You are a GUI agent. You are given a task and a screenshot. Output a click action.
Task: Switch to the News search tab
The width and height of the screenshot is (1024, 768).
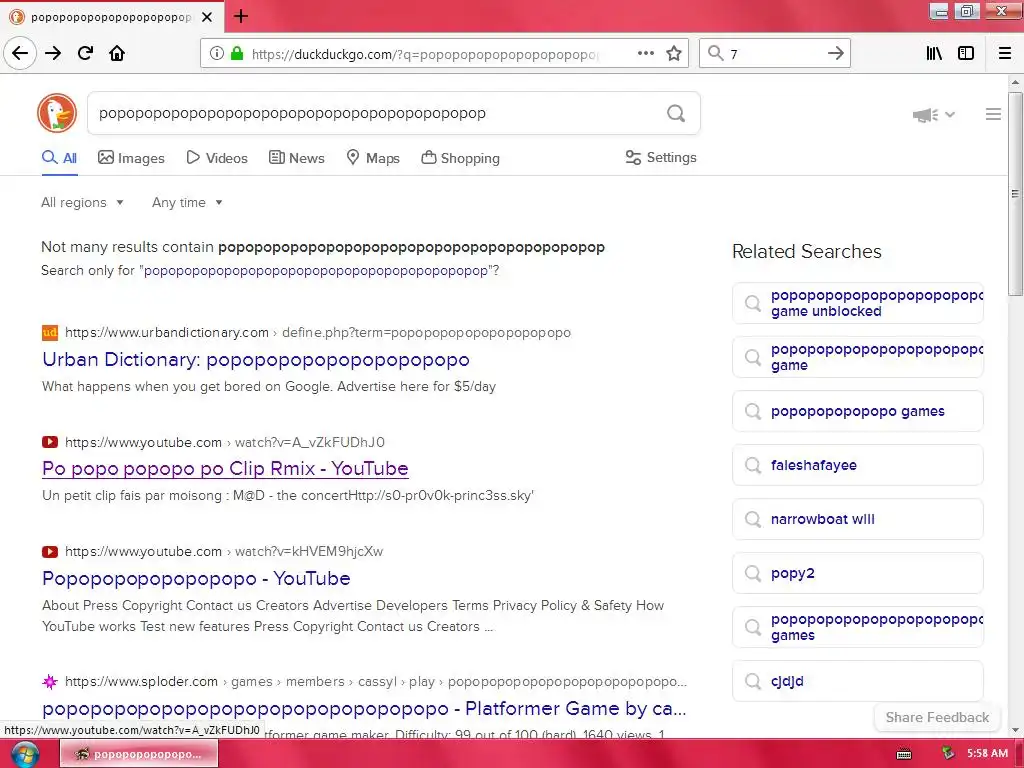pos(296,158)
